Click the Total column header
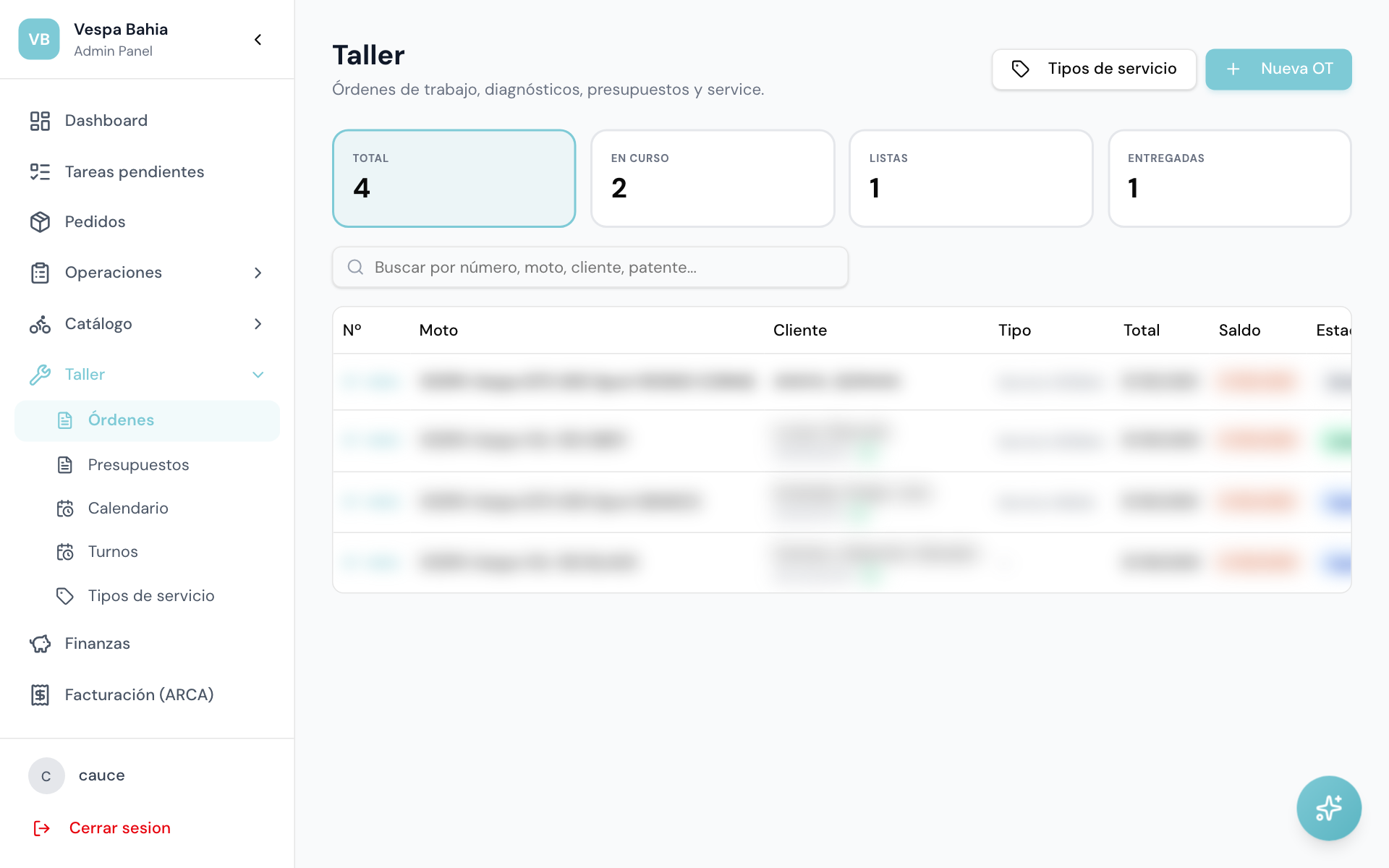 pos(1142,331)
